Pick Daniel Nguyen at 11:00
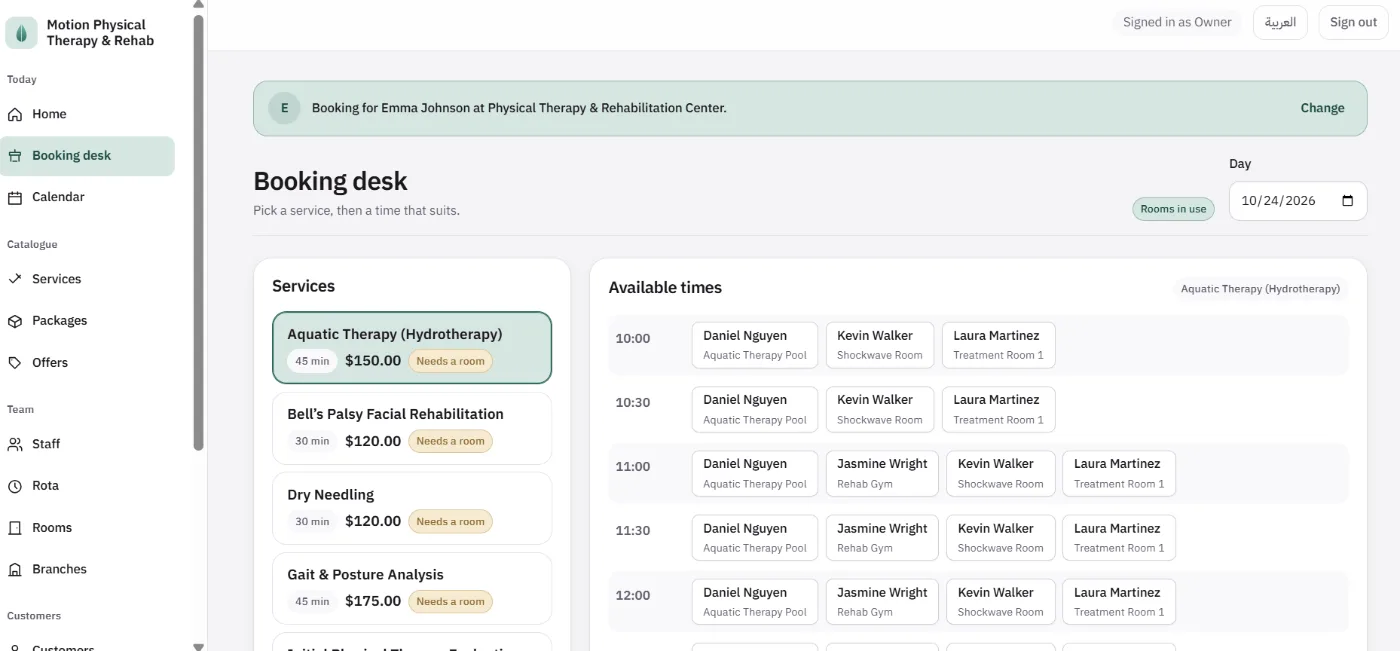This screenshot has height=651, width=1400. (x=755, y=473)
